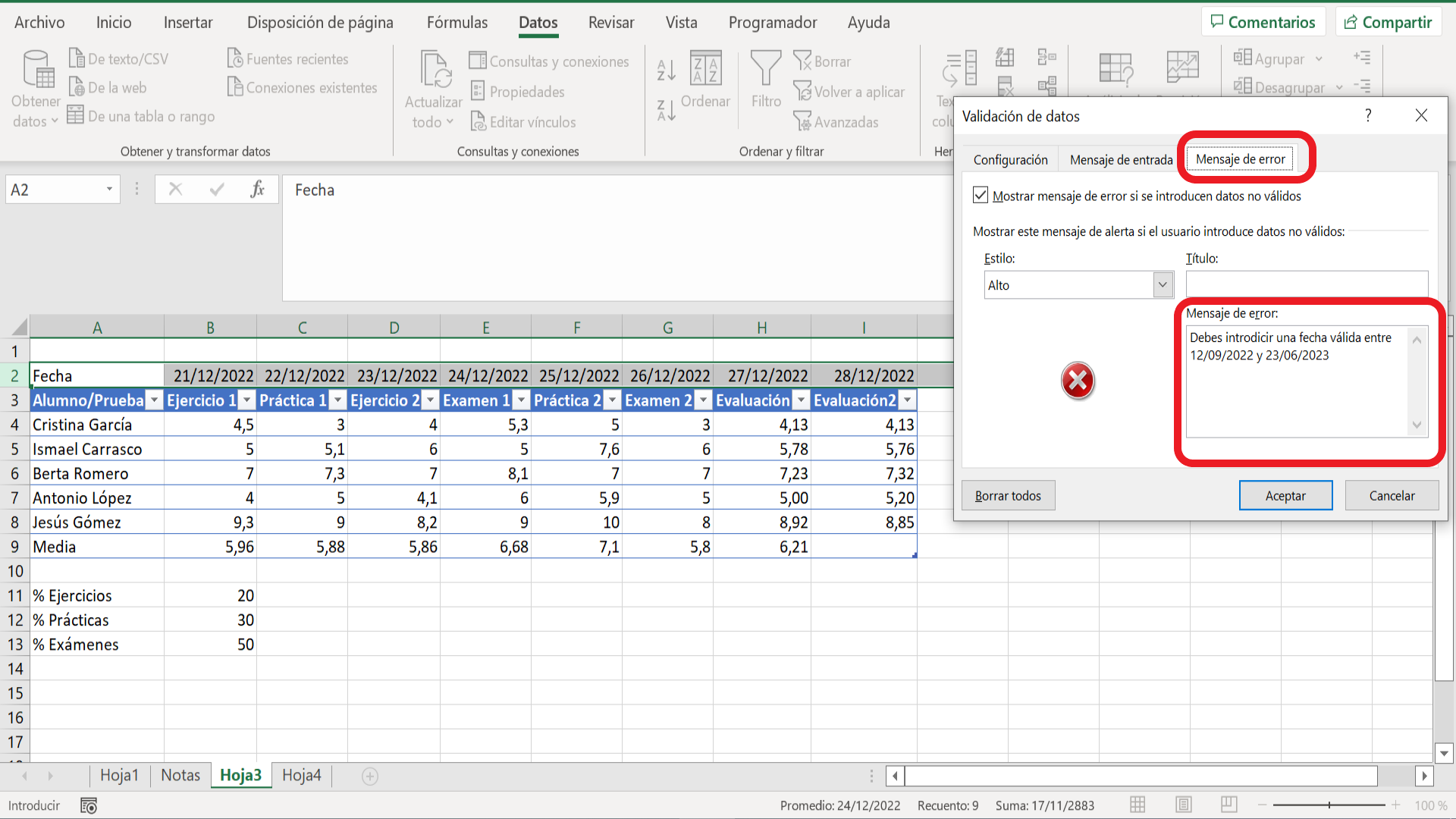
Task: Click inside the Mensaje de error text box
Action: [x=1298, y=381]
